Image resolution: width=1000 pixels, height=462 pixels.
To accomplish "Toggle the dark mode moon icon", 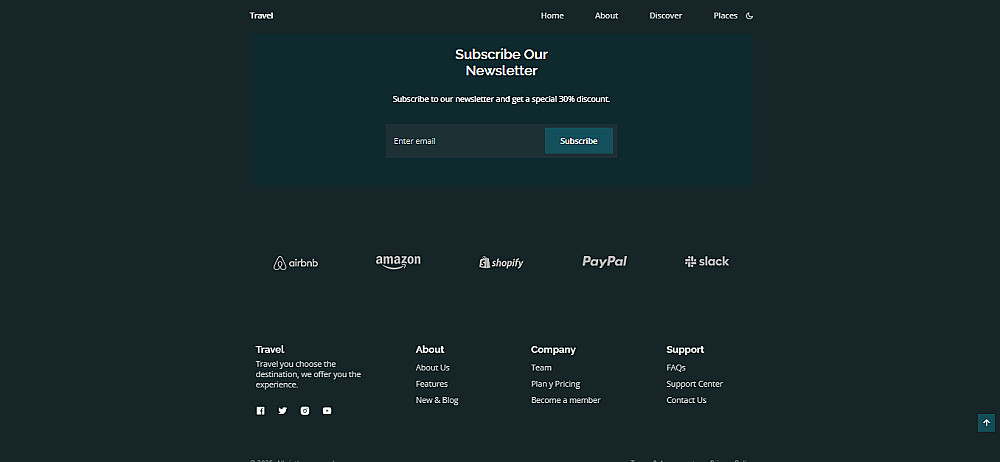I will click(x=750, y=16).
